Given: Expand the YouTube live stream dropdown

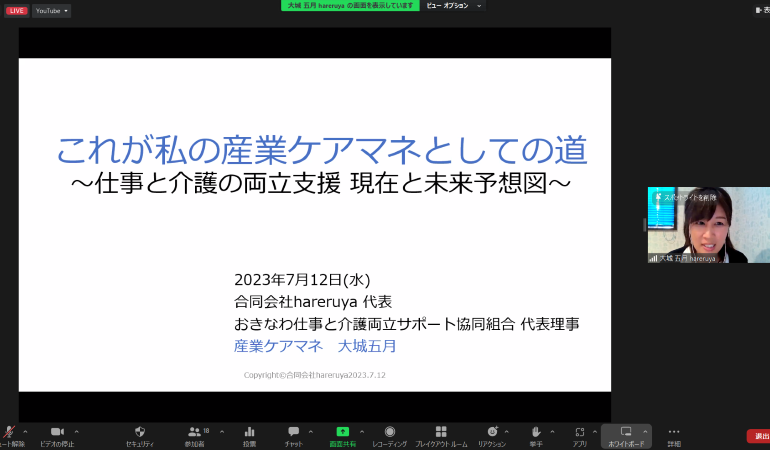Looking at the screenshot, I should (51, 10).
